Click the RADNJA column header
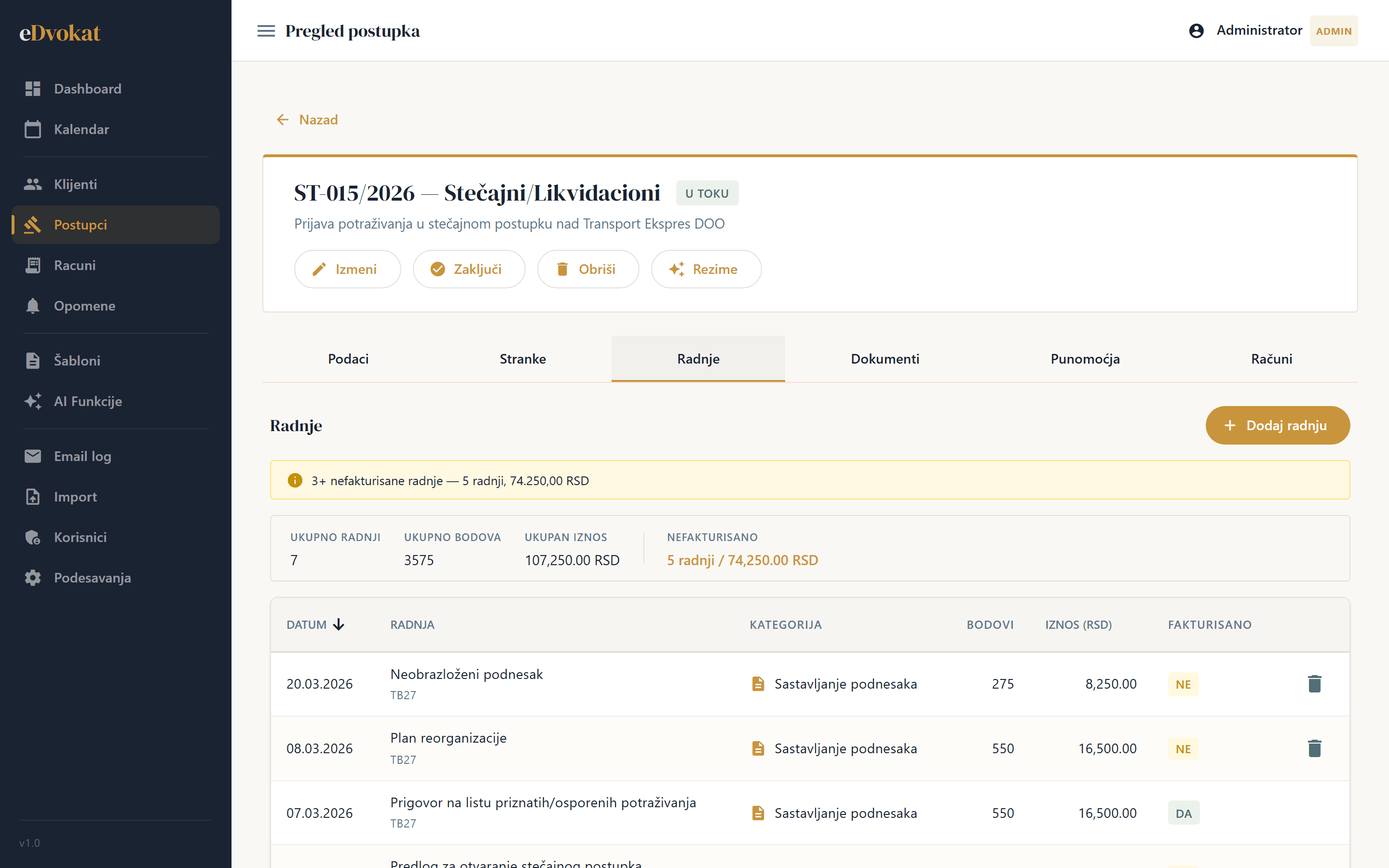Image resolution: width=1389 pixels, height=868 pixels. tap(412, 624)
